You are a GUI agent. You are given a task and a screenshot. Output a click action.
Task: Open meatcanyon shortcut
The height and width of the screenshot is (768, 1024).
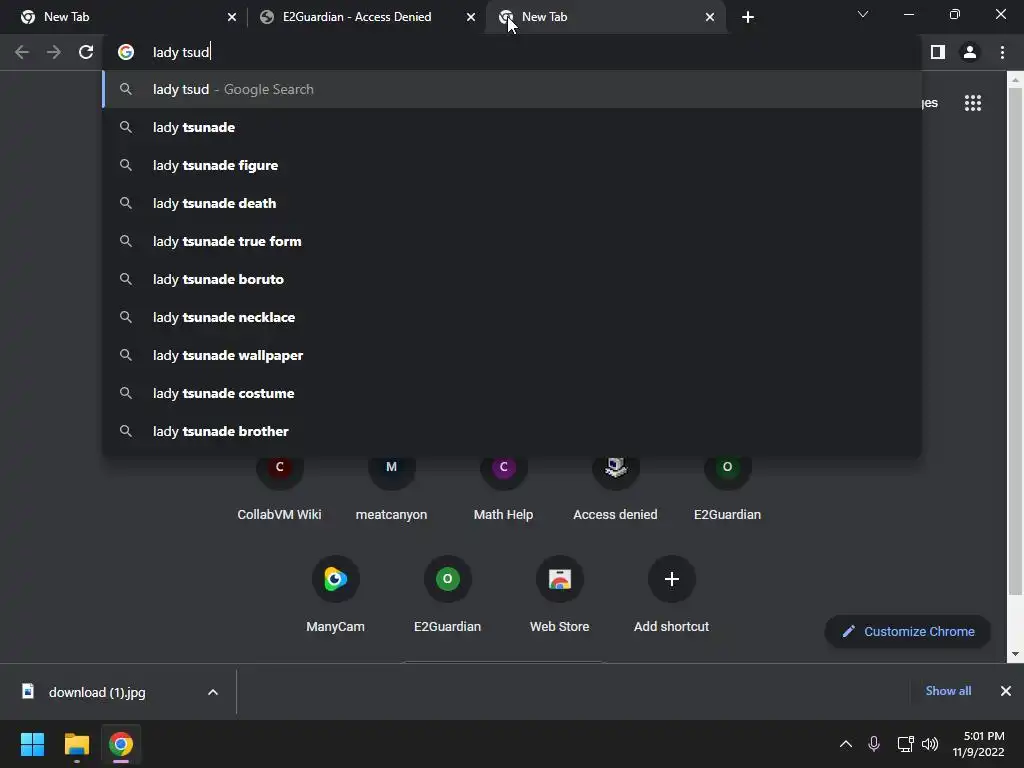391,487
